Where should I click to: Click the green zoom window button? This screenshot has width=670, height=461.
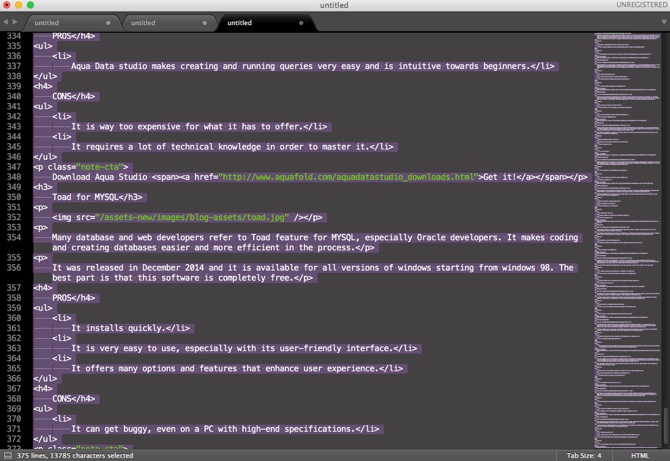coord(30,5)
